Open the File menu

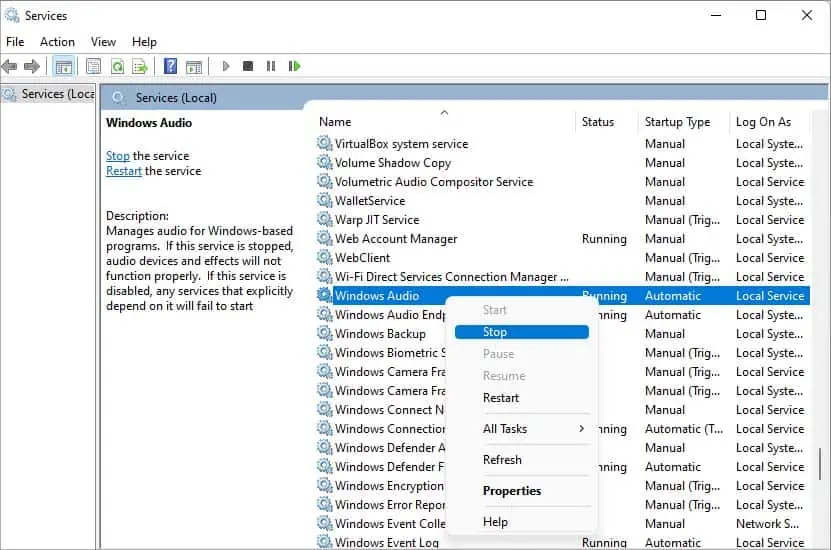coord(15,42)
